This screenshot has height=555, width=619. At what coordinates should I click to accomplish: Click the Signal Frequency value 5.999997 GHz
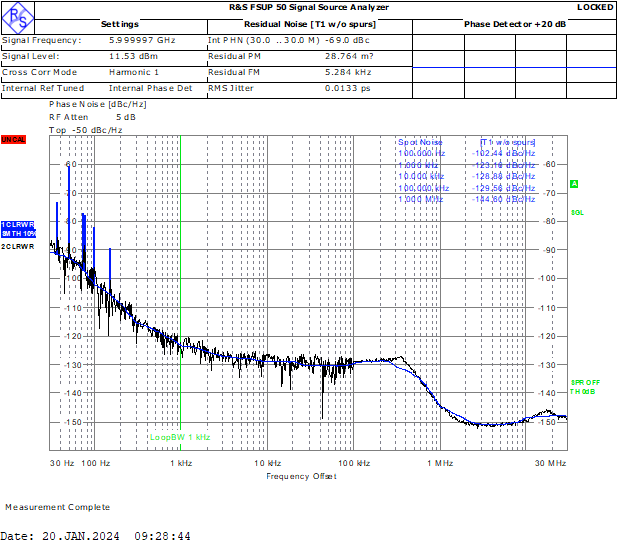point(142,40)
